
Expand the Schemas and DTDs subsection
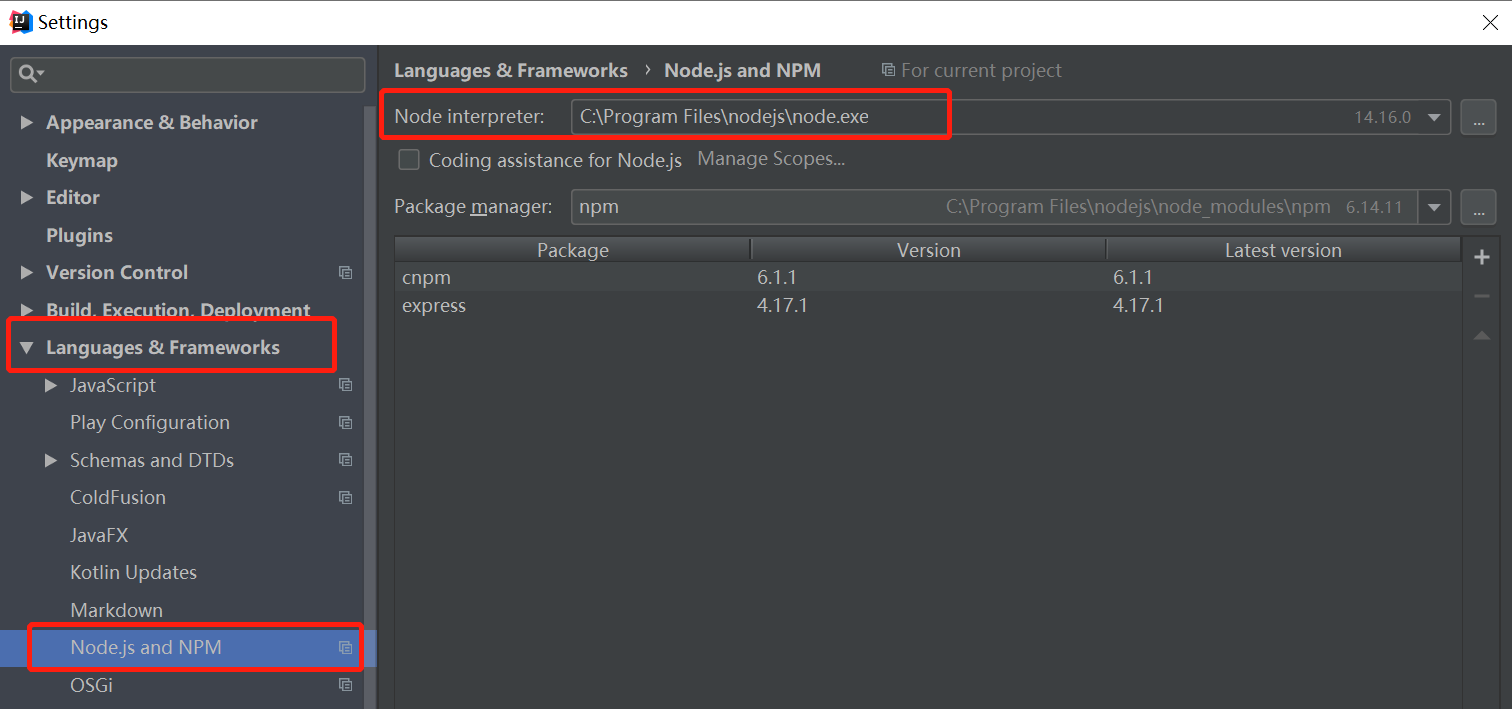tap(51, 460)
